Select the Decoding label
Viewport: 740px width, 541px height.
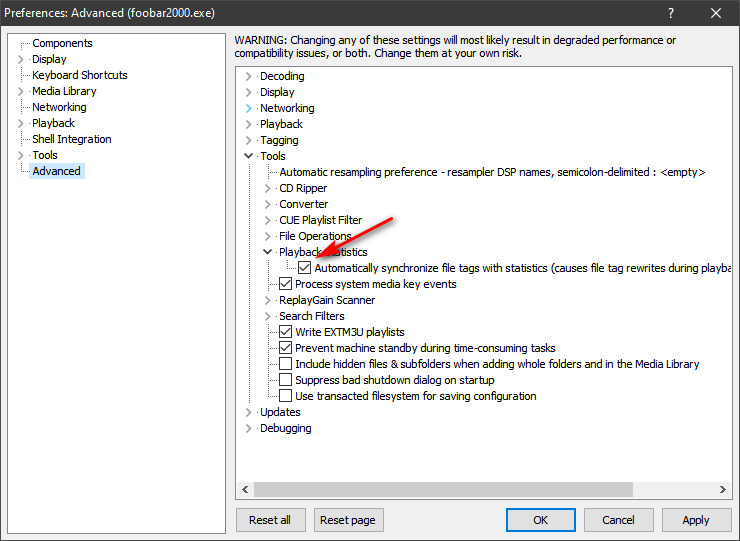coord(282,76)
